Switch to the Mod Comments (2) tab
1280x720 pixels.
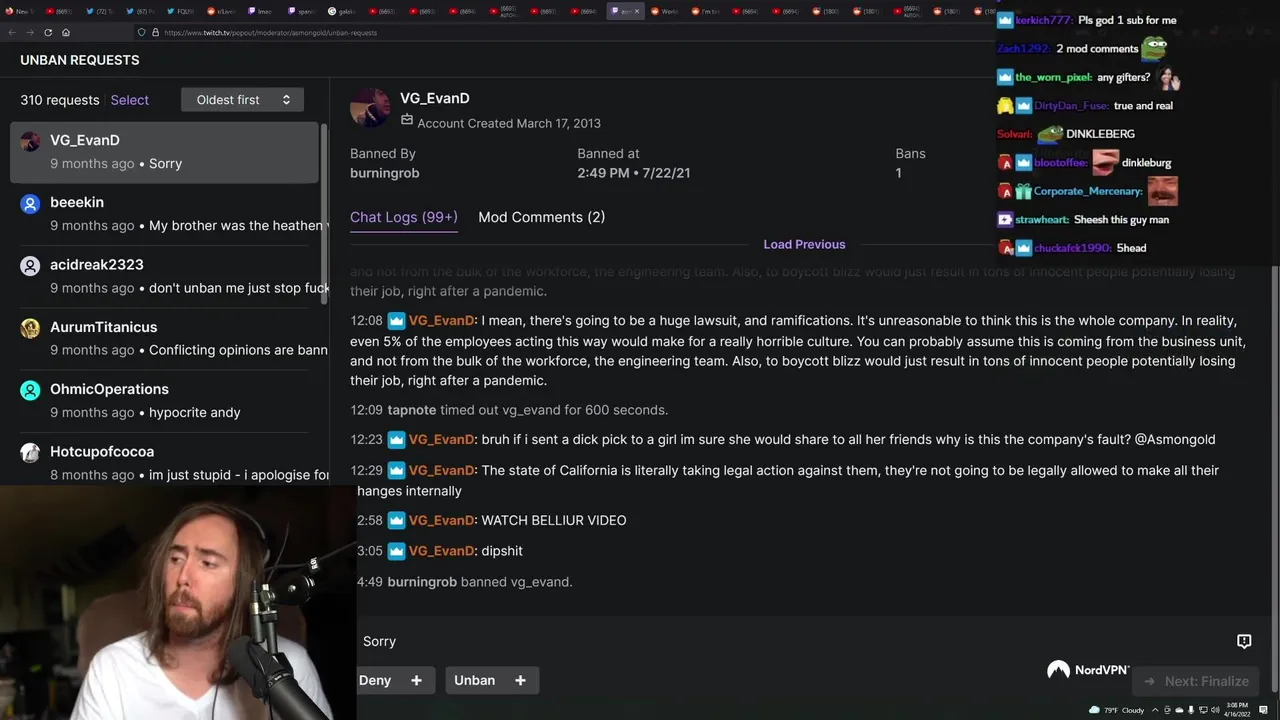[x=541, y=217]
